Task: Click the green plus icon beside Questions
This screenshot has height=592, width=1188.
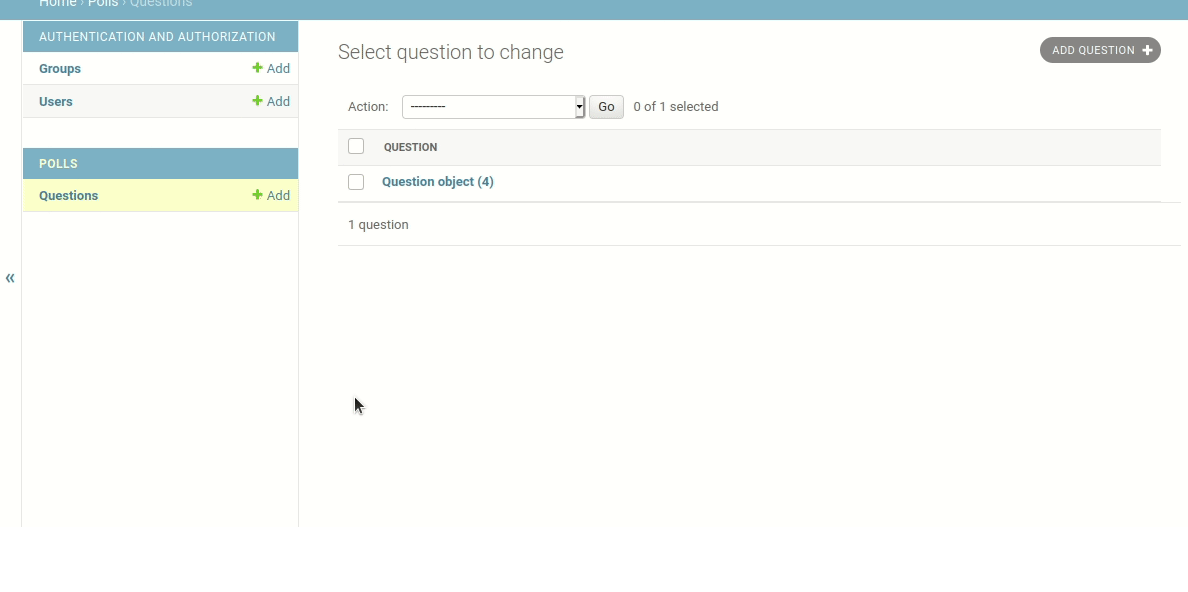Action: 258,195
